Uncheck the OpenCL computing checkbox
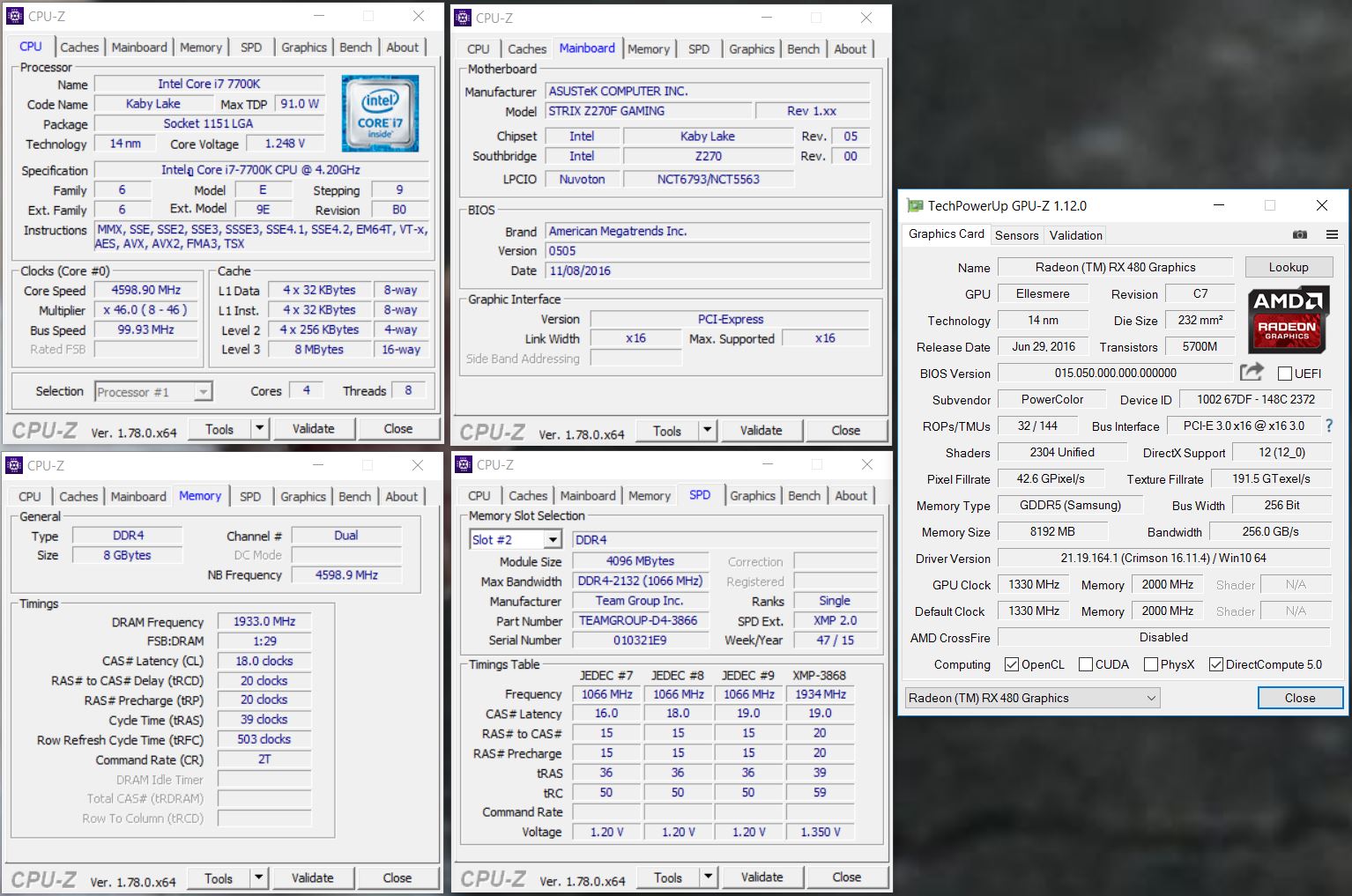 (x=1012, y=664)
